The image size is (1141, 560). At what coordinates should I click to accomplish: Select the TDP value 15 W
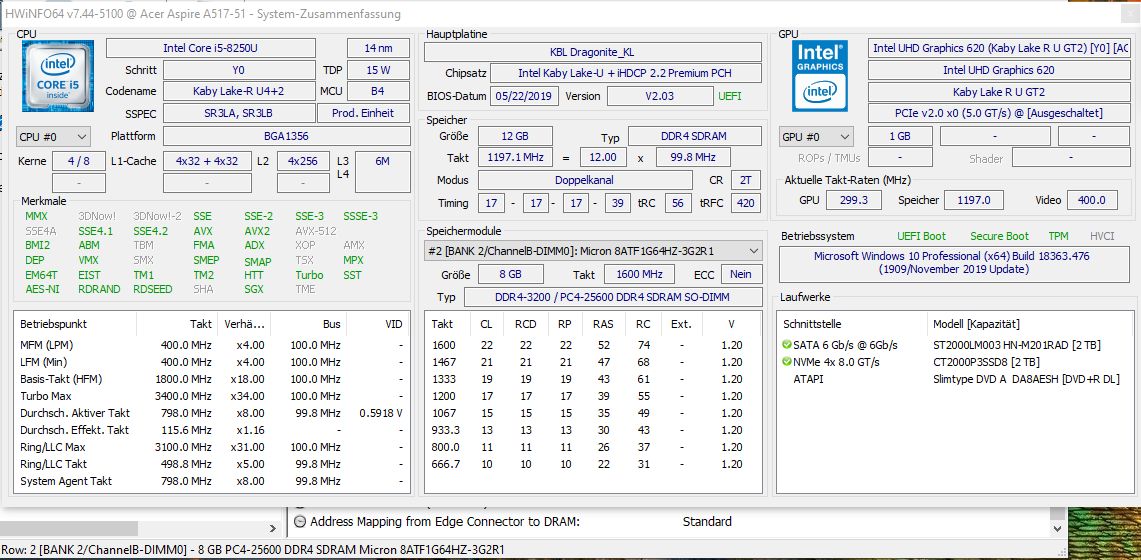tap(379, 71)
